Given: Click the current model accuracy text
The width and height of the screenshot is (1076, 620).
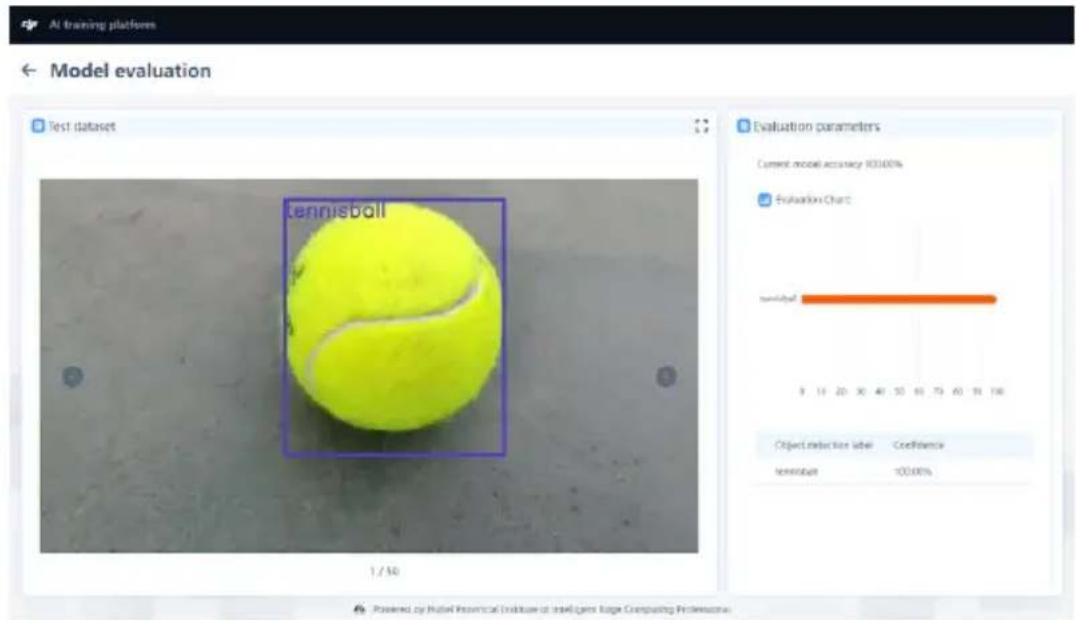Looking at the screenshot, I should click(x=830, y=164).
